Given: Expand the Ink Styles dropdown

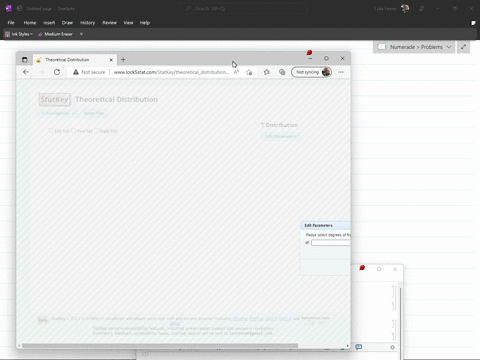Looking at the screenshot, I should coord(19,34).
